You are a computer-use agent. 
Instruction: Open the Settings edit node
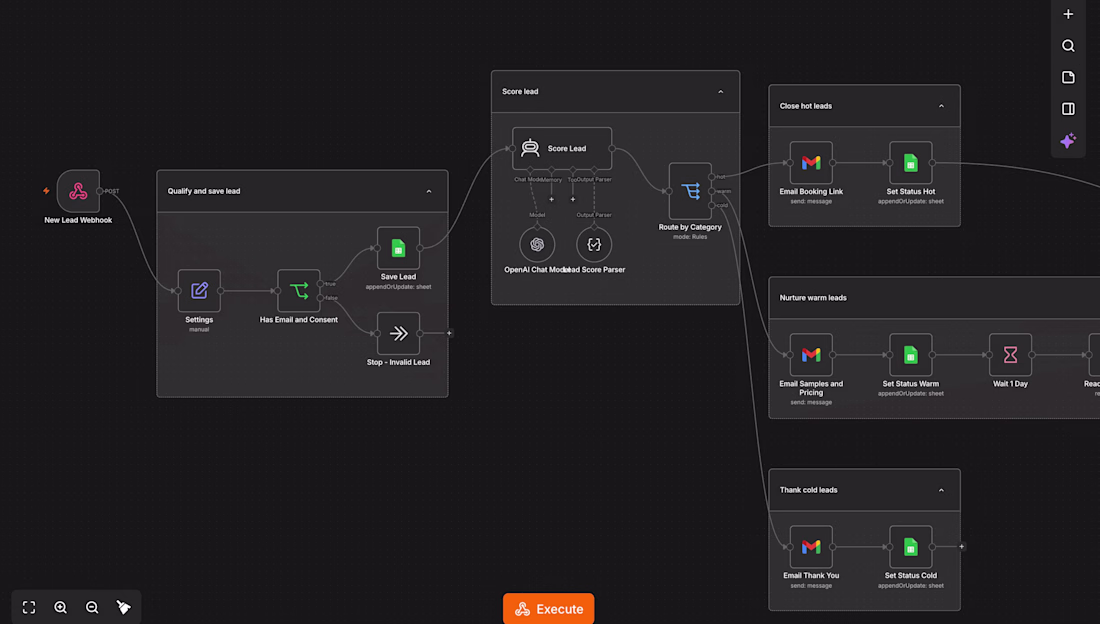coord(199,291)
